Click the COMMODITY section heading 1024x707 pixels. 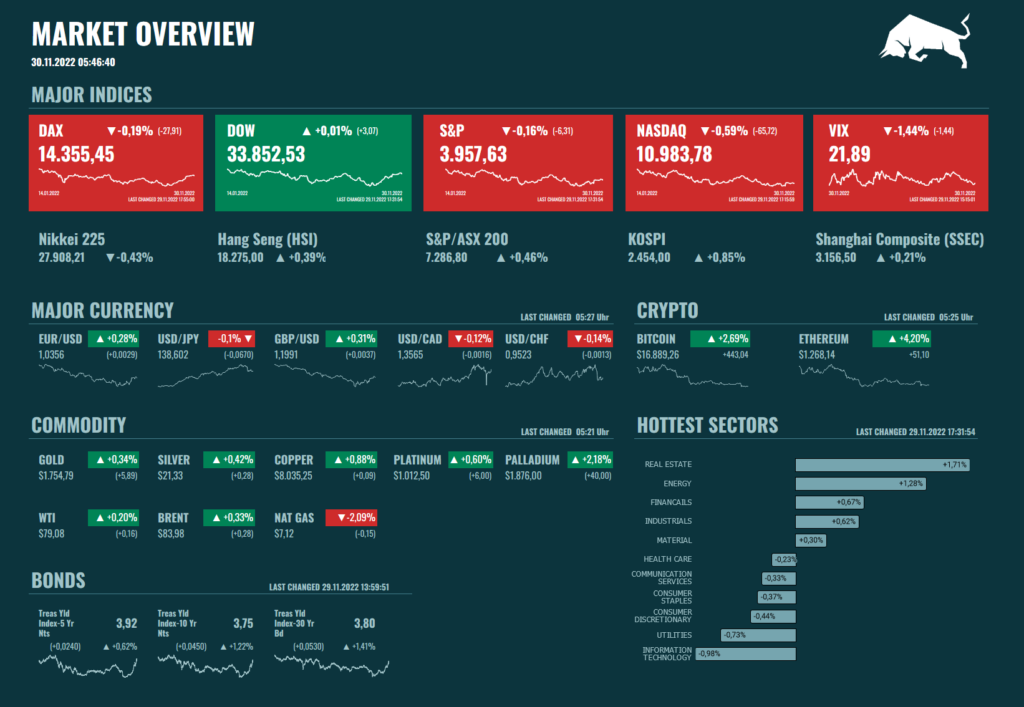tap(78, 426)
